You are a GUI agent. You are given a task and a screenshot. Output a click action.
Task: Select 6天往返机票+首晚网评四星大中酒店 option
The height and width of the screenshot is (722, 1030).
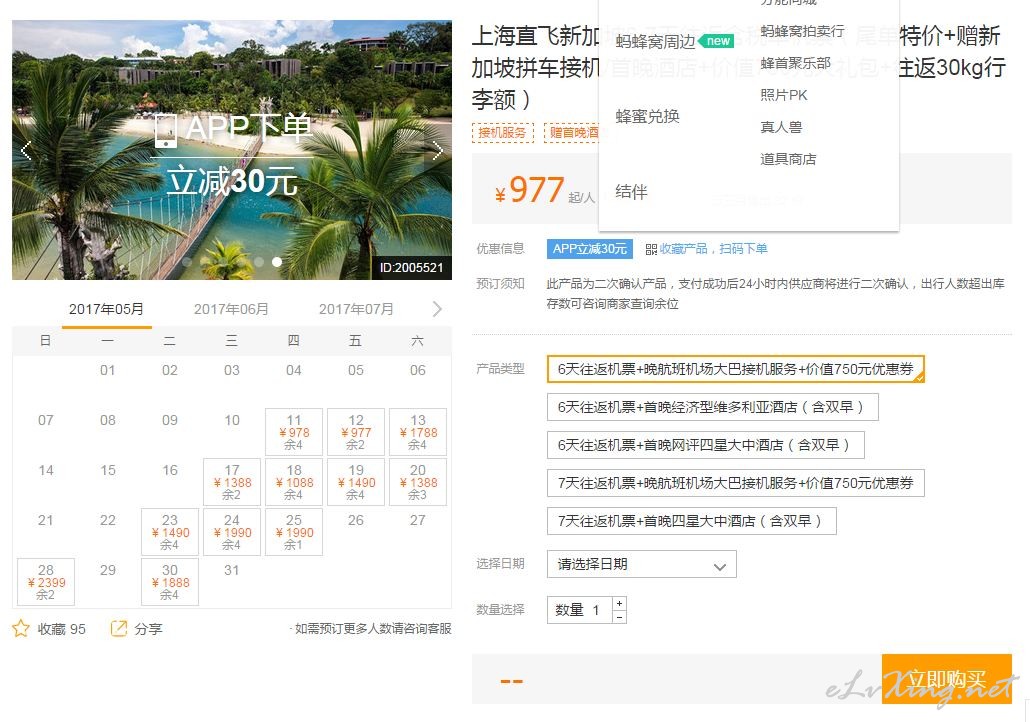705,445
